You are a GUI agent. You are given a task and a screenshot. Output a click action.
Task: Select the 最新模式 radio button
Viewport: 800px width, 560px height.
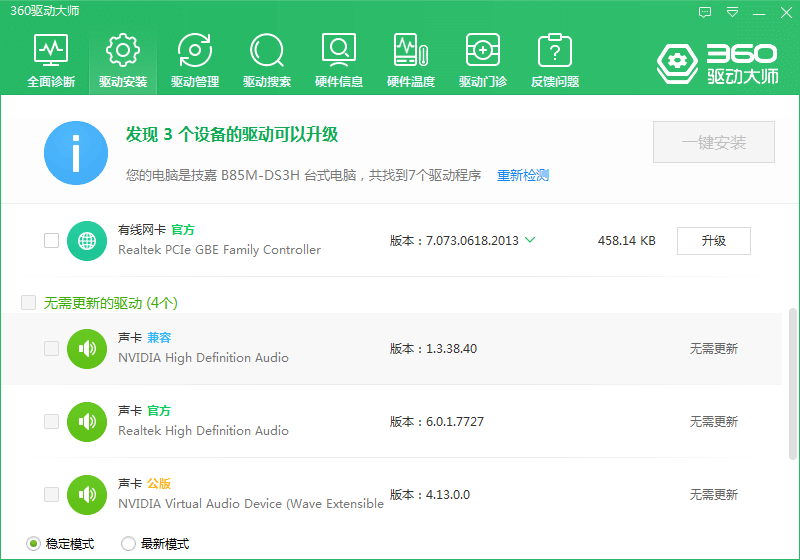[128, 544]
